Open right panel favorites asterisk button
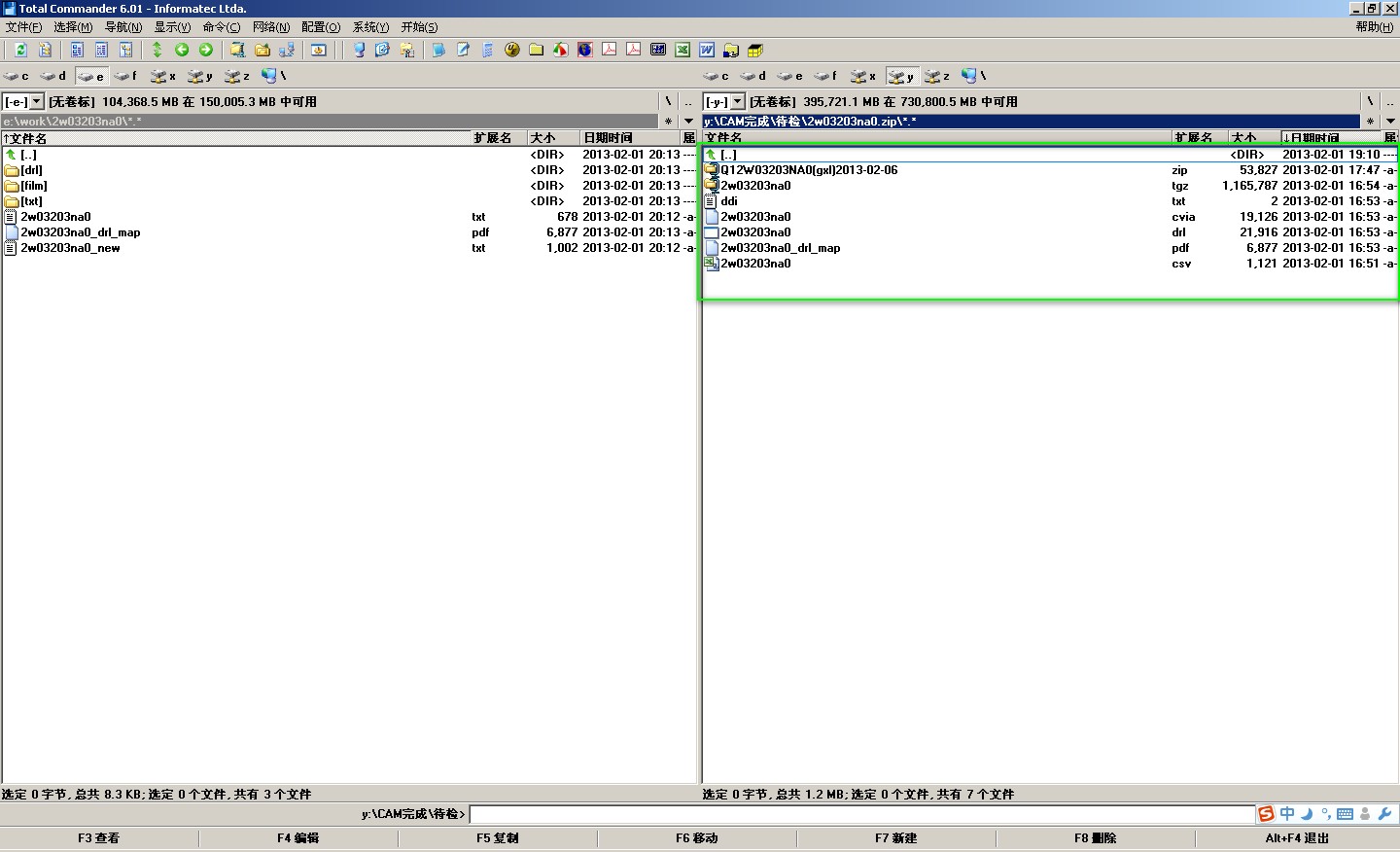This screenshot has width=1400, height=852. (x=1369, y=122)
